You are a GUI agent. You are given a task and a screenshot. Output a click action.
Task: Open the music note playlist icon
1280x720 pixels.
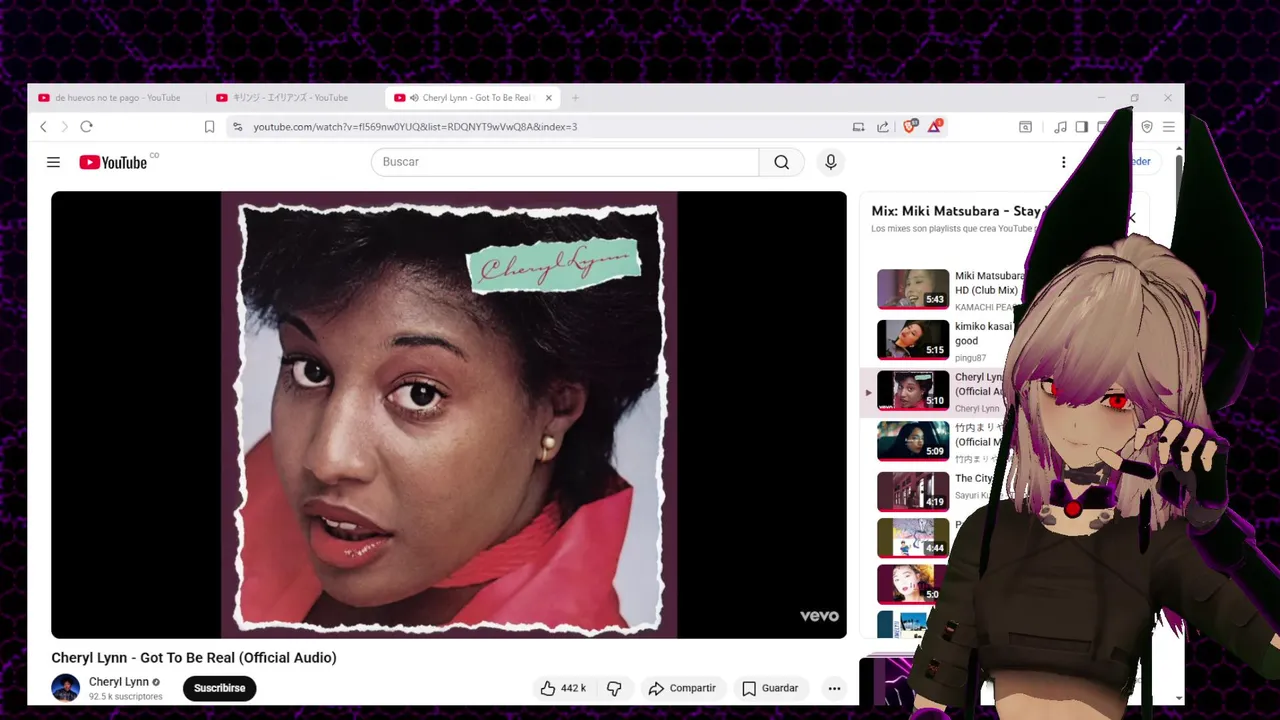(x=1060, y=127)
